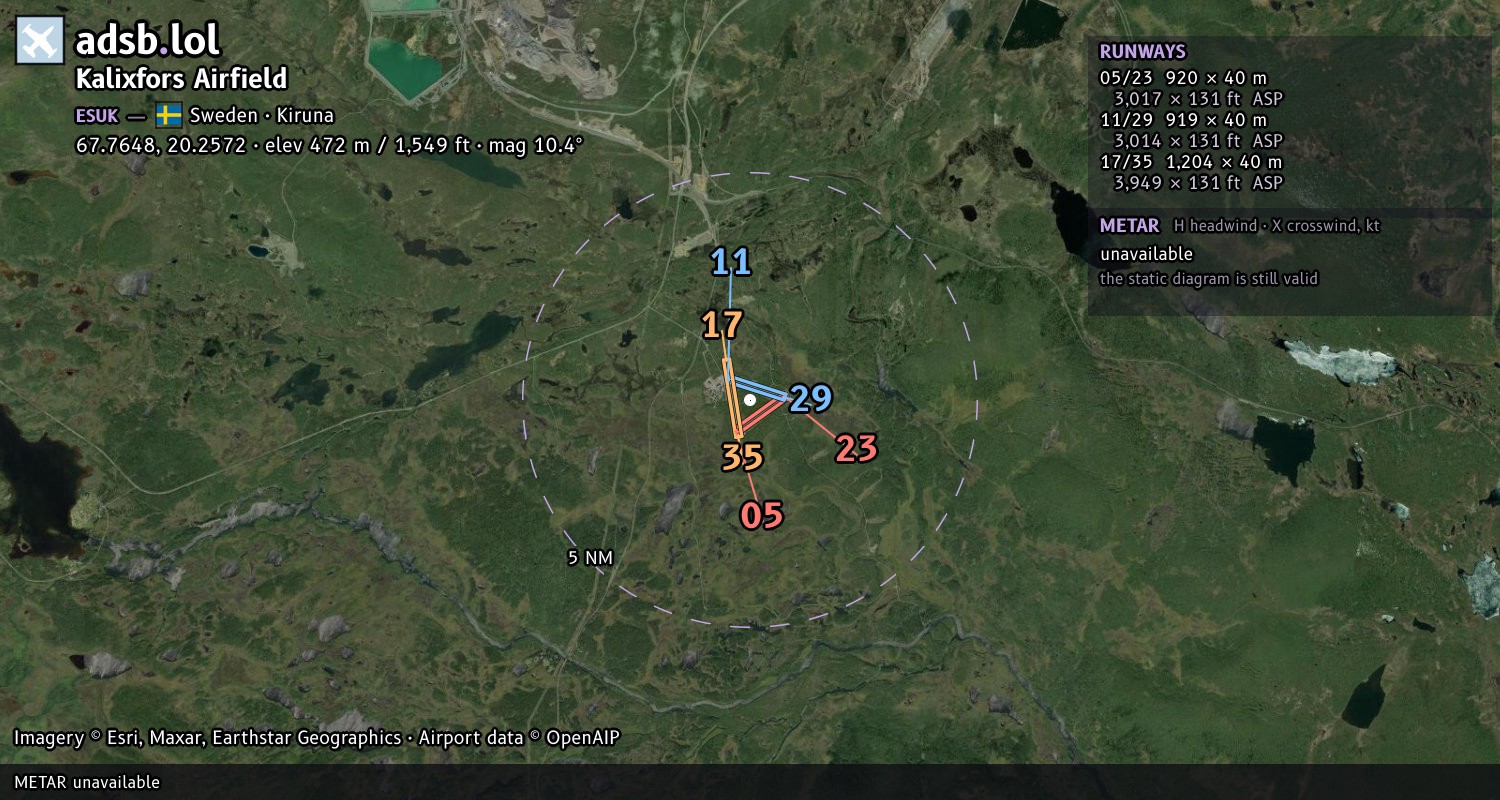Select runway label 35
Screen dimensions: 1500x800
click(742, 457)
